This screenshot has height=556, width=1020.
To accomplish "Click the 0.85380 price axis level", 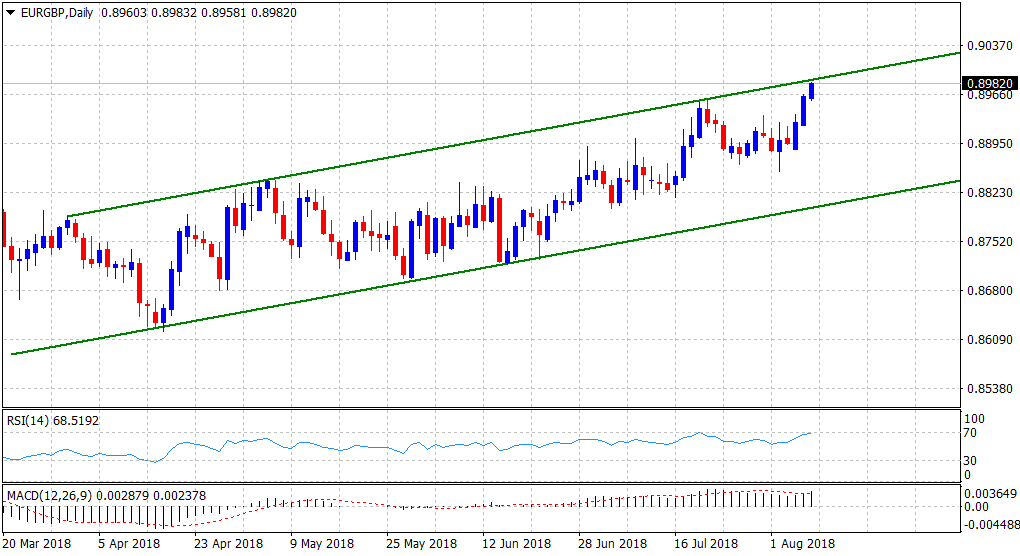I will click(986, 388).
